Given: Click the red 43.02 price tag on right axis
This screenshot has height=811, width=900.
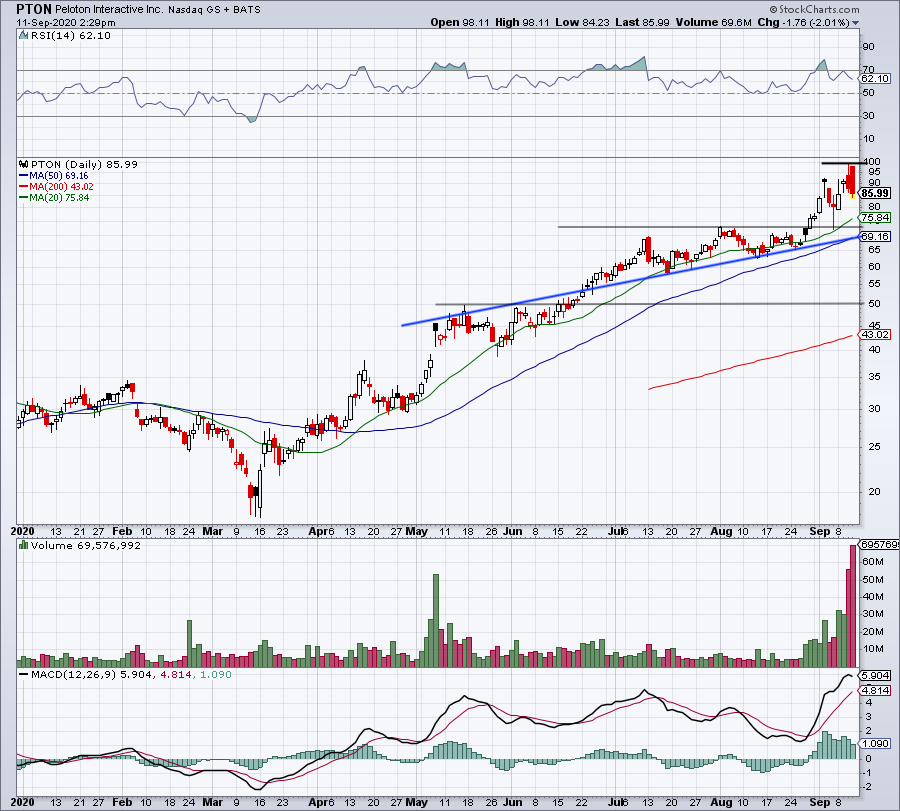Looking at the screenshot, I should 875,334.
